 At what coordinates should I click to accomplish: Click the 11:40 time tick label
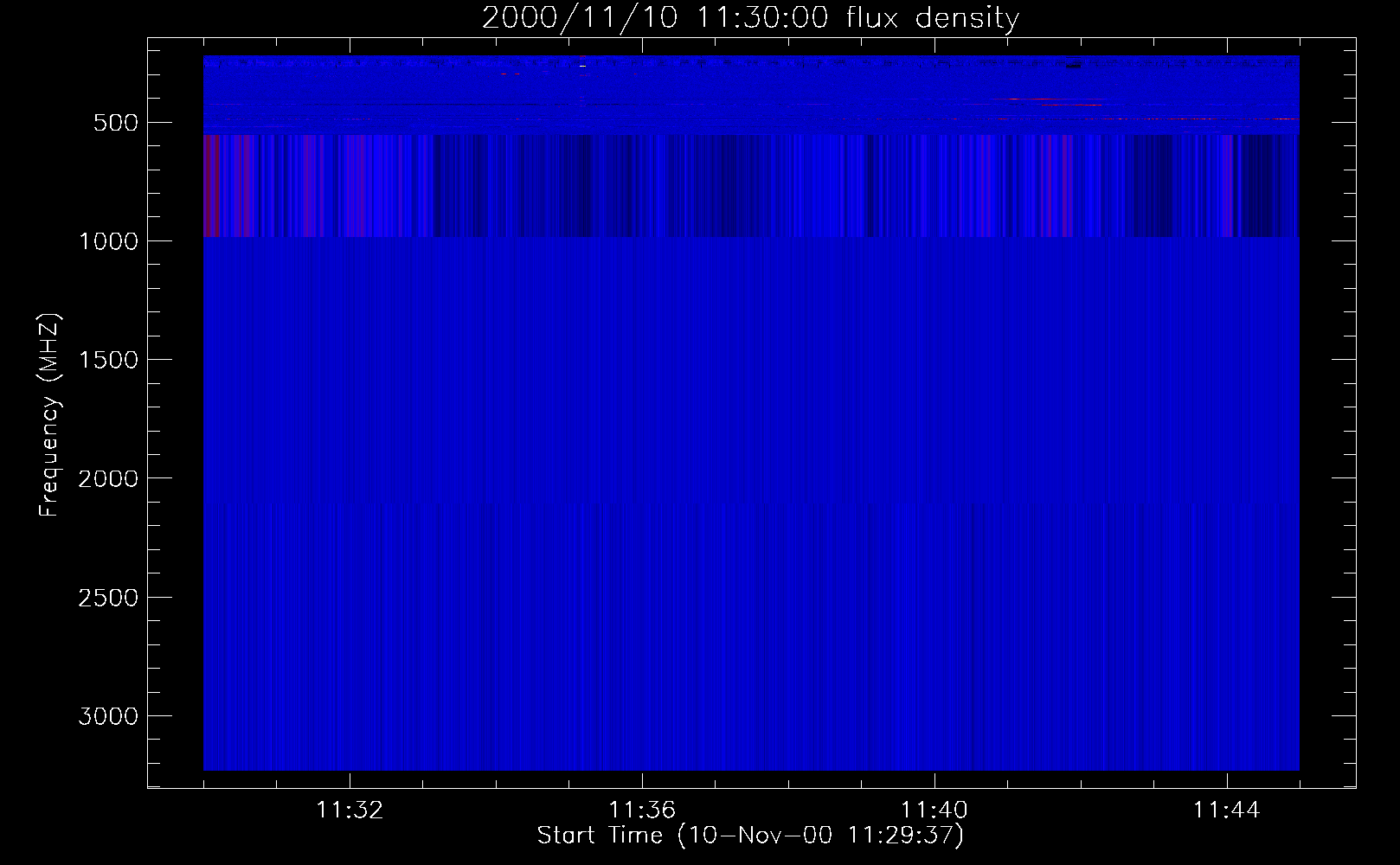[x=934, y=811]
